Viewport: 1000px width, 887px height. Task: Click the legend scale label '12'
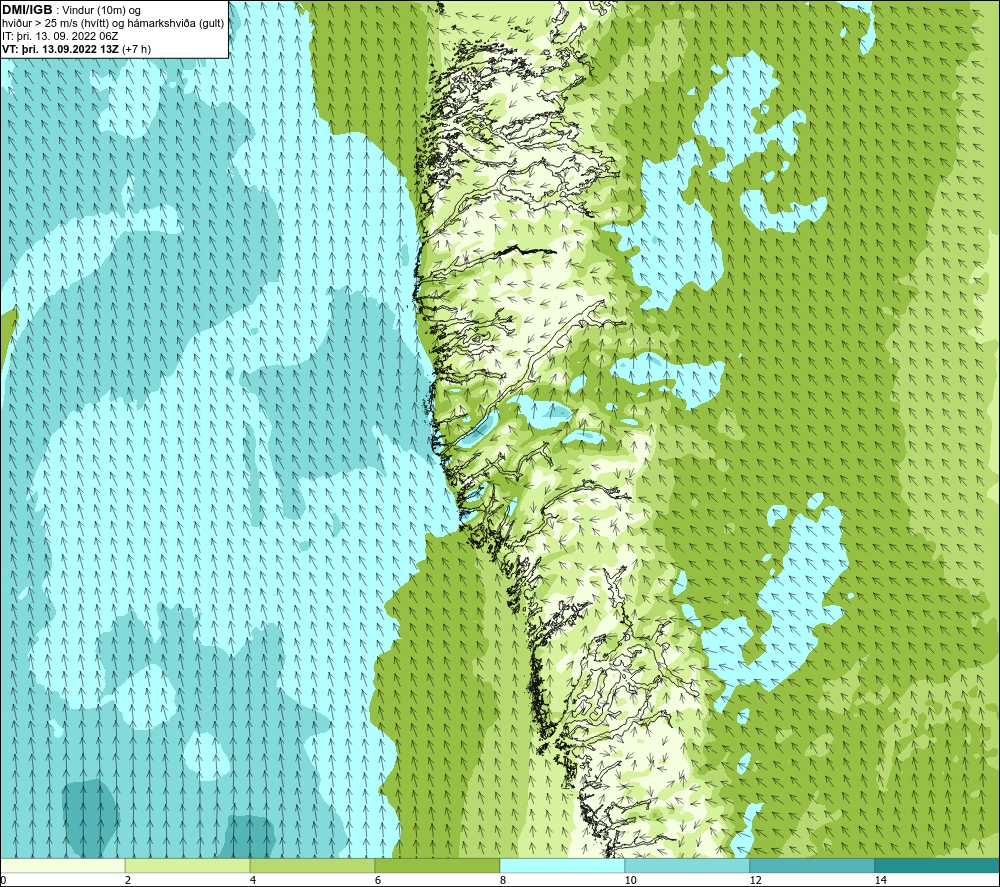coord(756,881)
